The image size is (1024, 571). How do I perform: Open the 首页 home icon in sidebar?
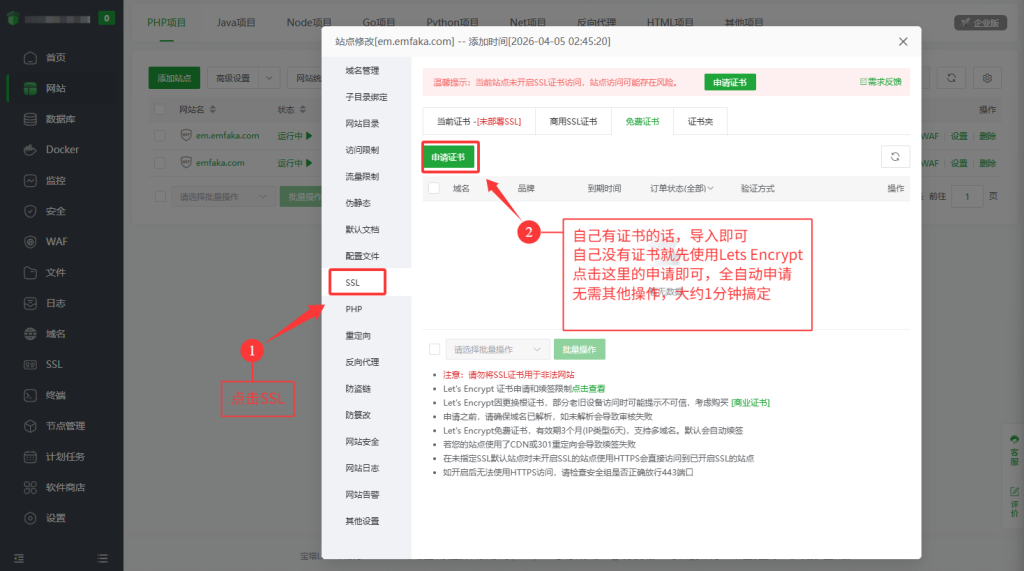pyautogui.click(x=30, y=57)
